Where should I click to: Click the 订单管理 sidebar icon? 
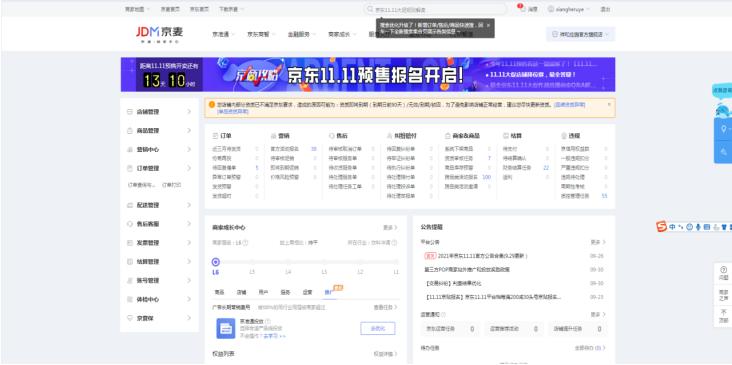[x=130, y=168]
